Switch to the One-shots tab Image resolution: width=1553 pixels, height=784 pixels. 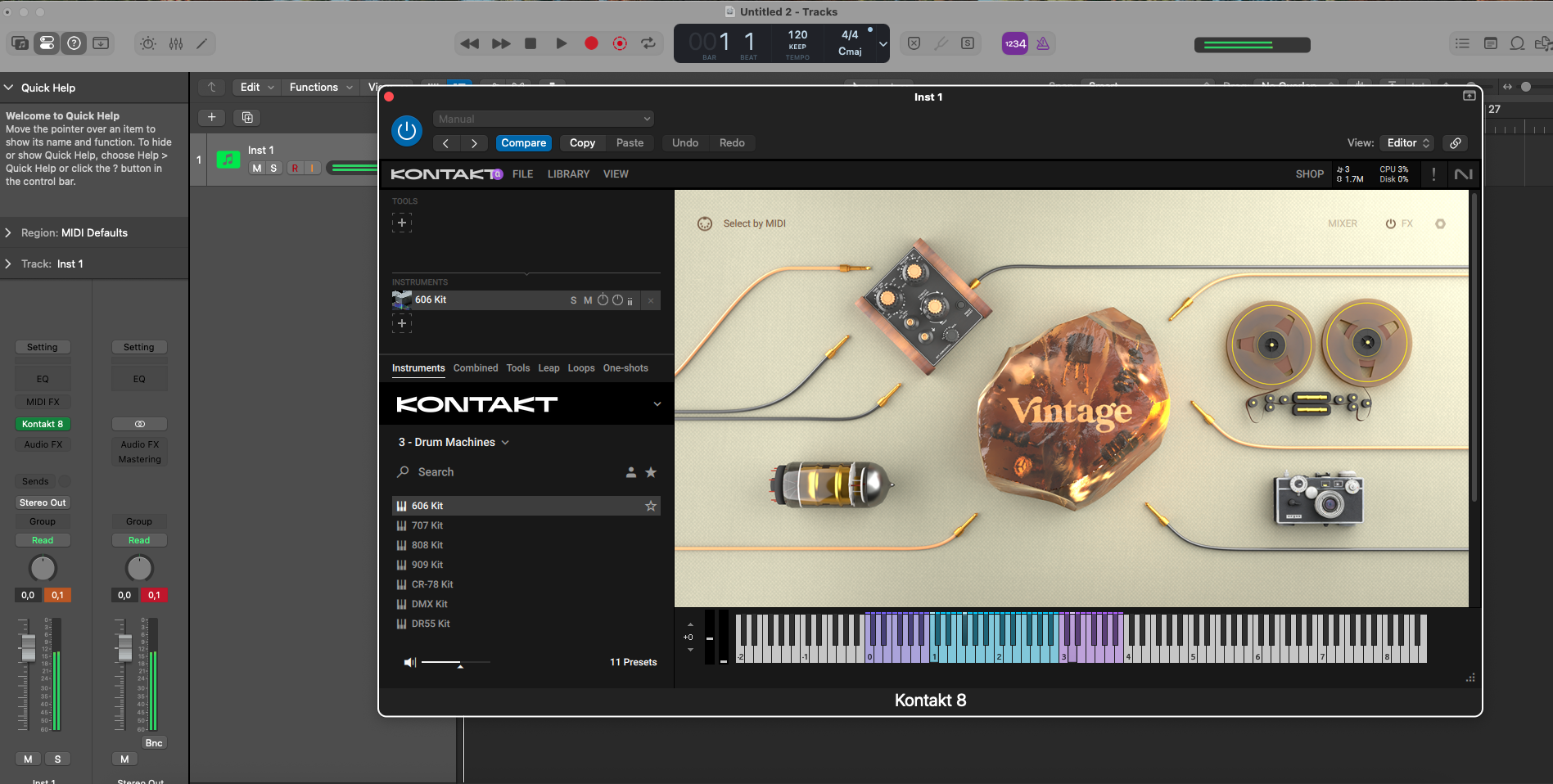point(625,368)
